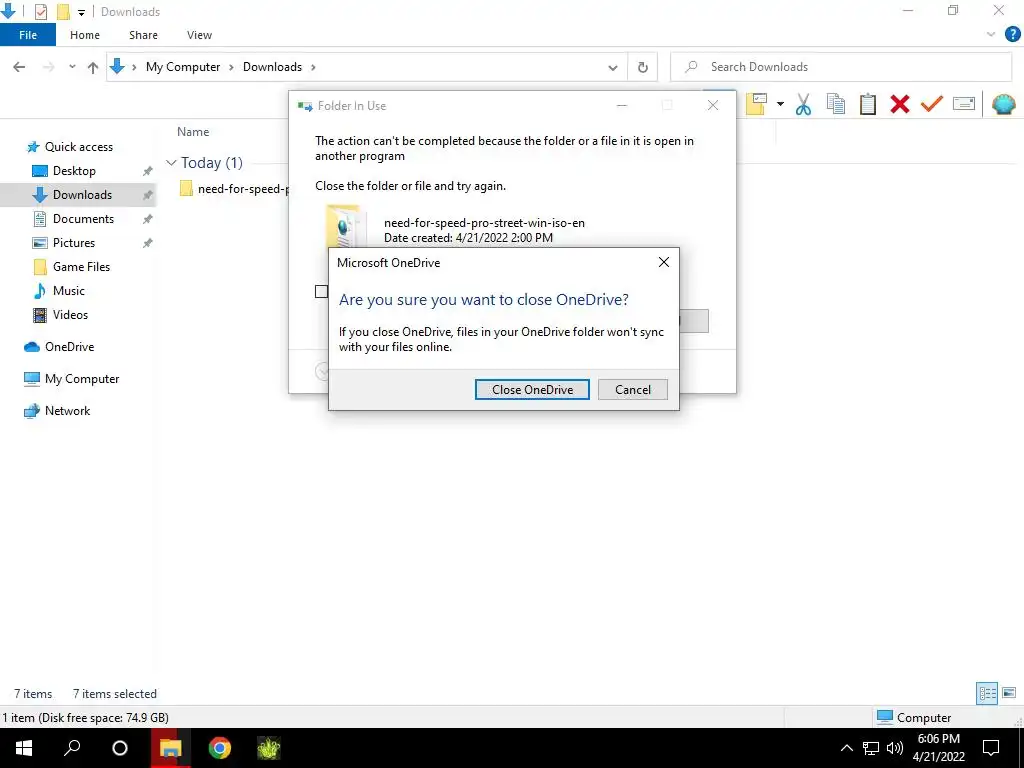Screen dimensions: 1024x768
Task: Open the Windows Start menu
Action: 24,748
